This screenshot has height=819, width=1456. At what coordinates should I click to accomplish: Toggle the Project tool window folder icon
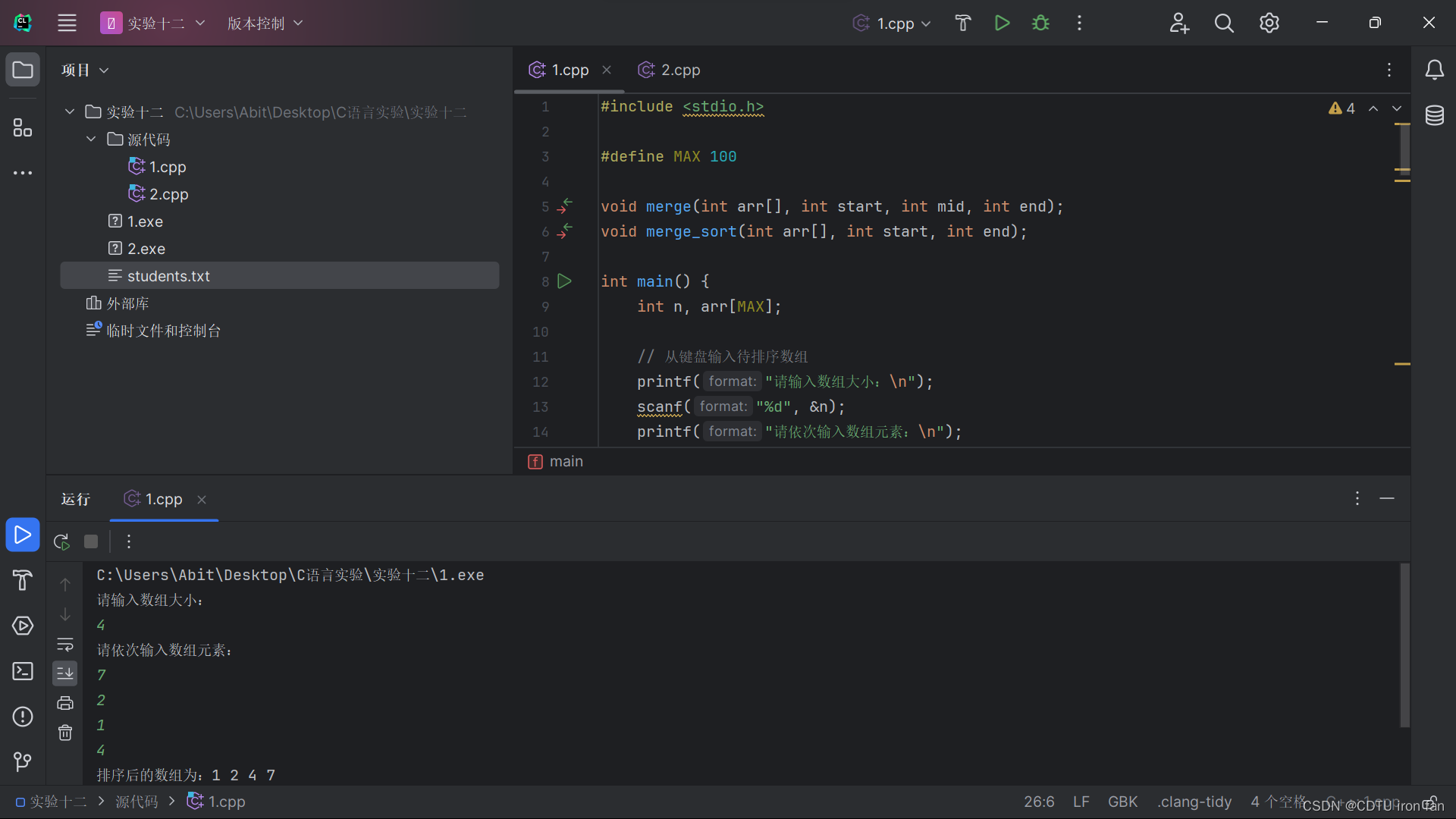coord(23,70)
